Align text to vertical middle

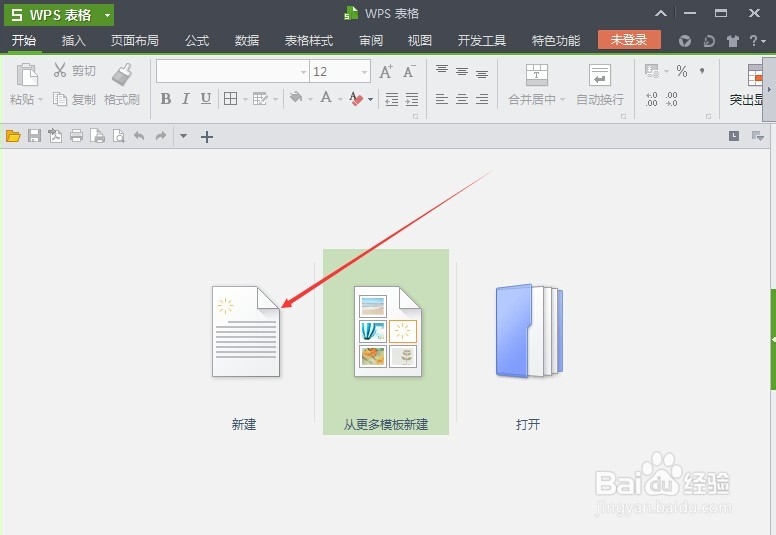462,72
